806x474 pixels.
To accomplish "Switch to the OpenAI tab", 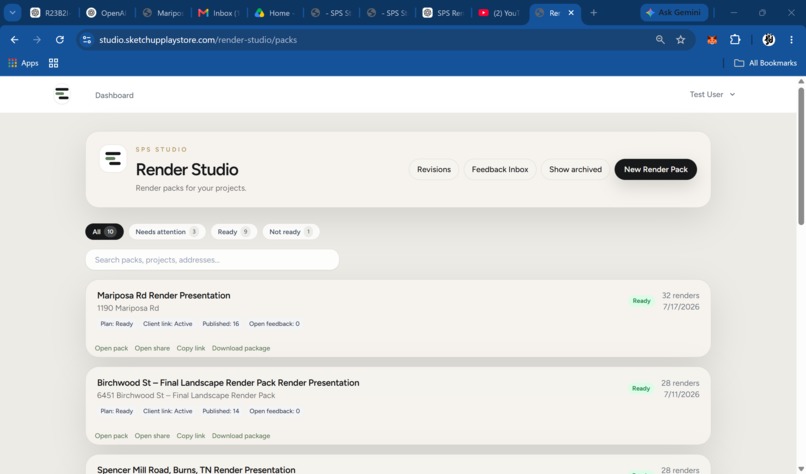I will tap(107, 13).
